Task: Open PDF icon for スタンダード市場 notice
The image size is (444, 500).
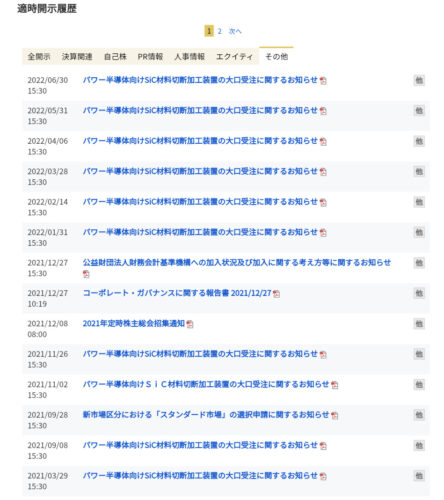Action: (x=334, y=415)
